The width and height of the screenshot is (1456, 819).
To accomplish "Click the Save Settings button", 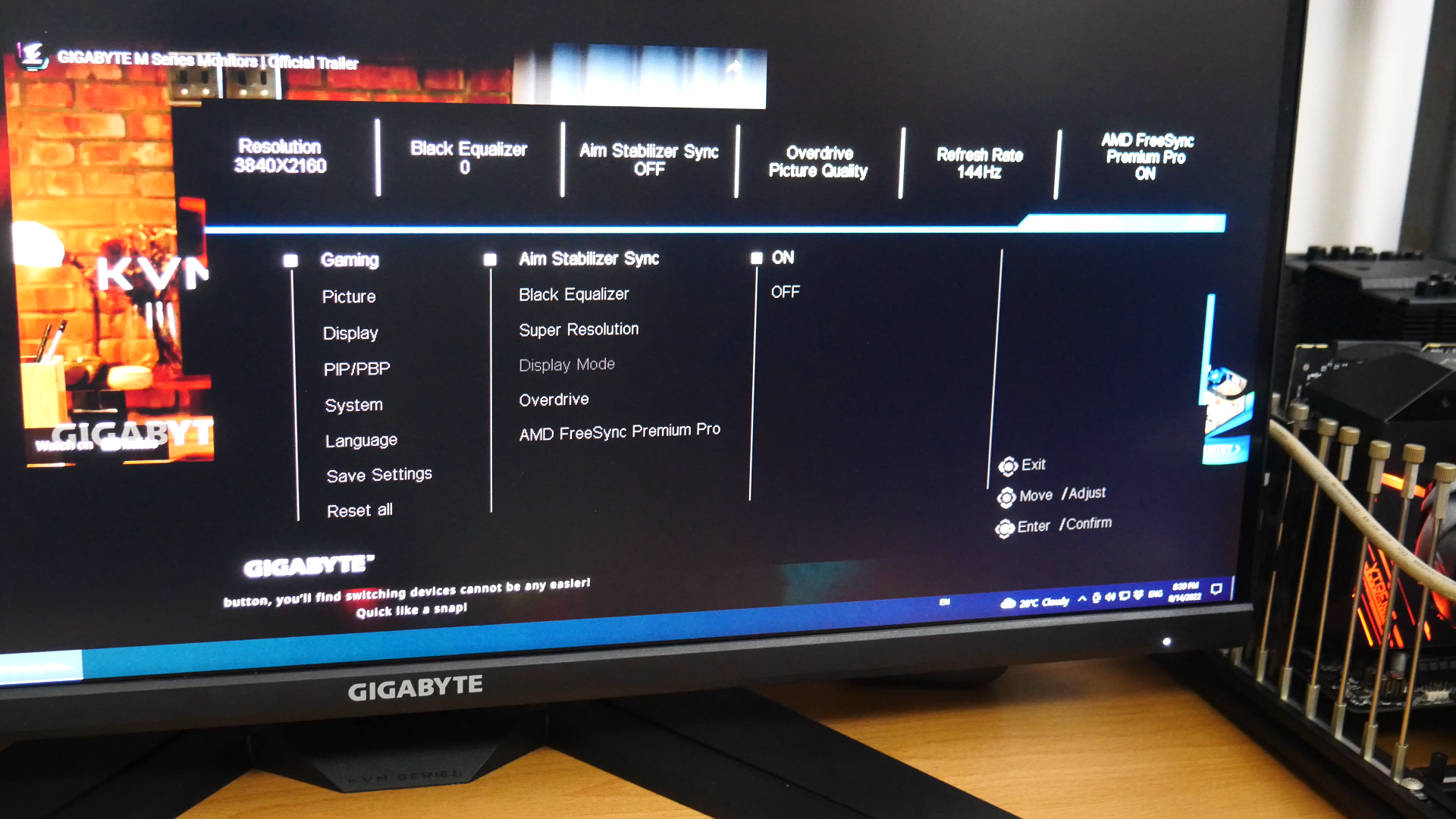I will 378,474.
